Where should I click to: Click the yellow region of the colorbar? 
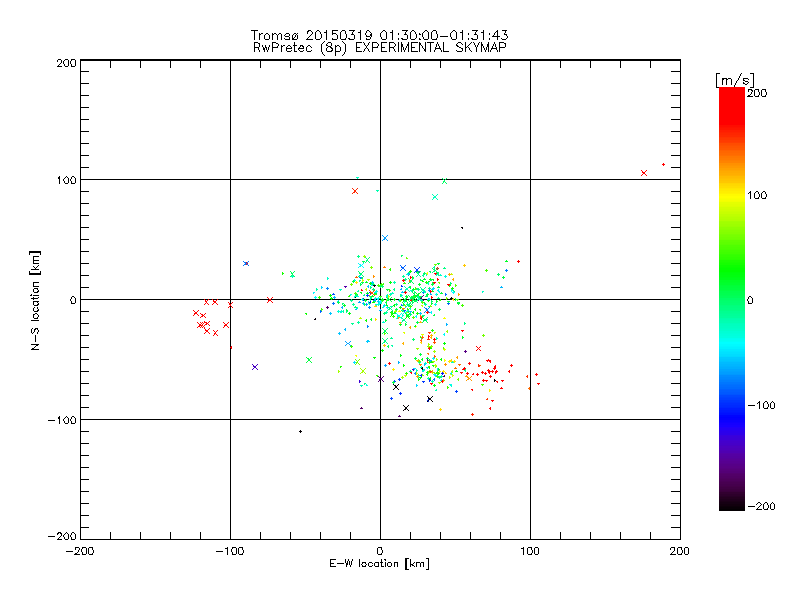tap(732, 196)
